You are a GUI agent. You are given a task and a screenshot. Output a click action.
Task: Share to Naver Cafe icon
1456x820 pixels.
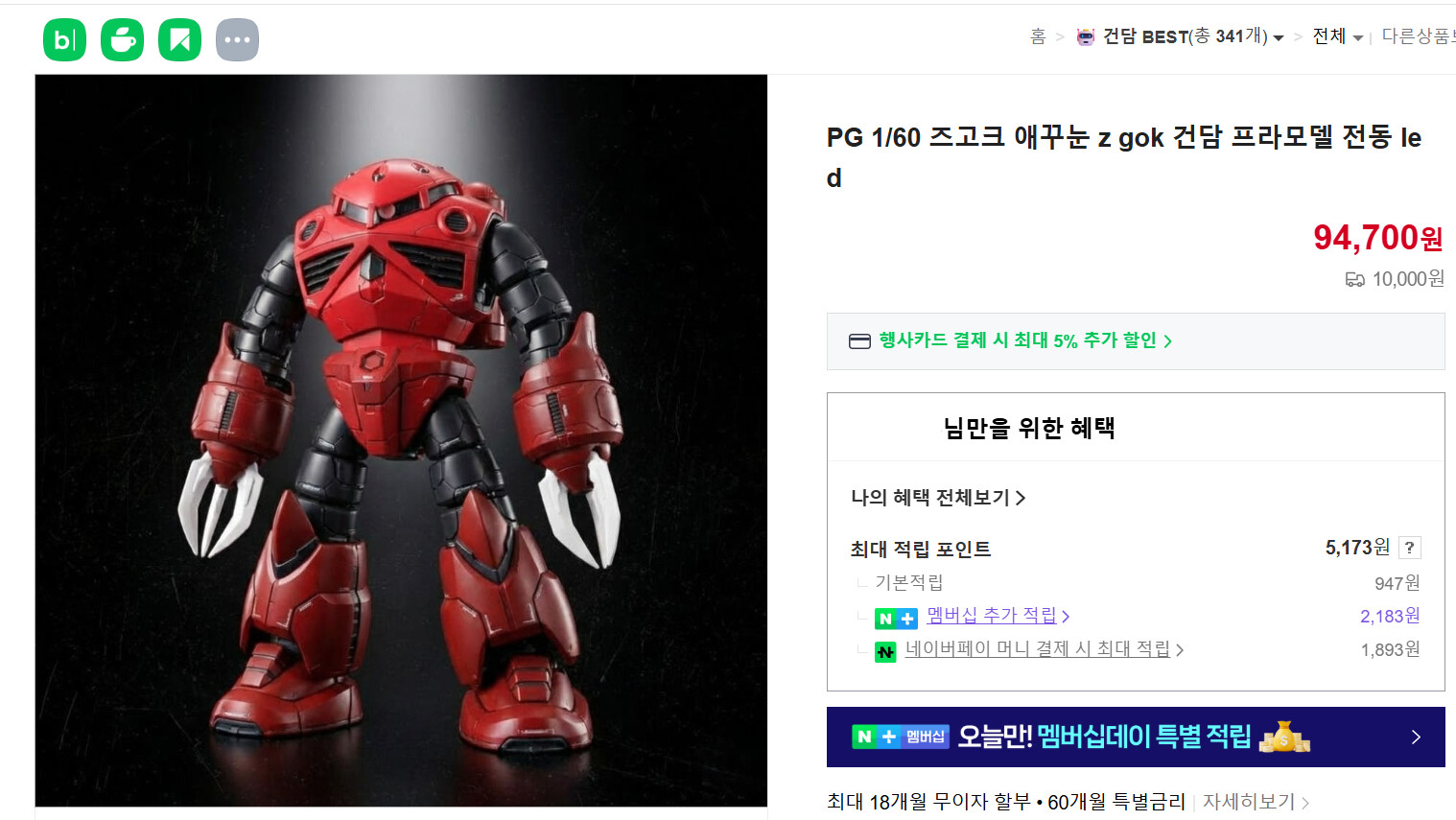[122, 40]
